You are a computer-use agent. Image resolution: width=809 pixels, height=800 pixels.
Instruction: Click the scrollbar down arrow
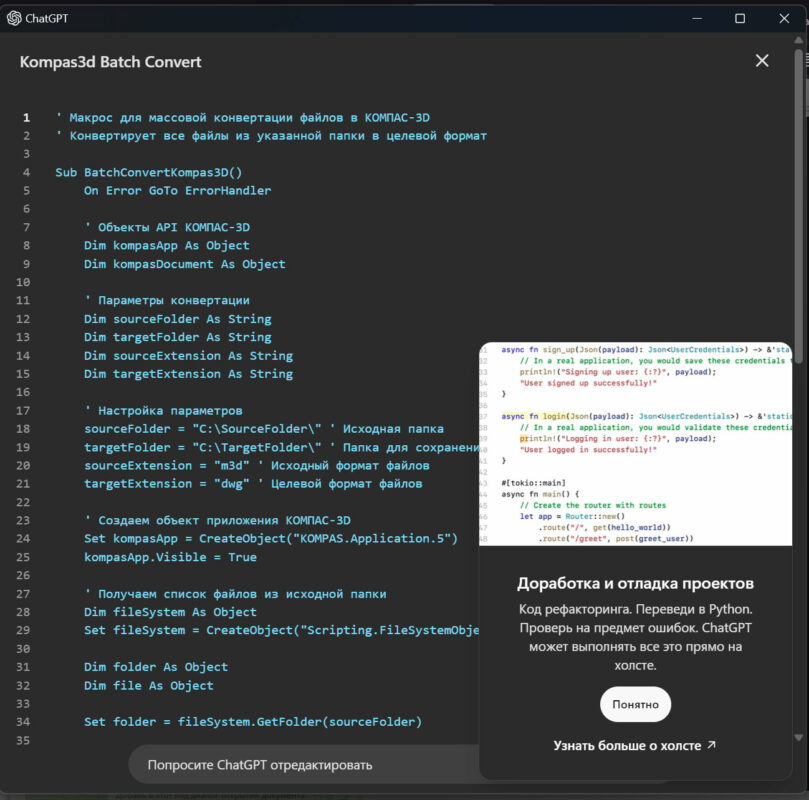[x=798, y=737]
